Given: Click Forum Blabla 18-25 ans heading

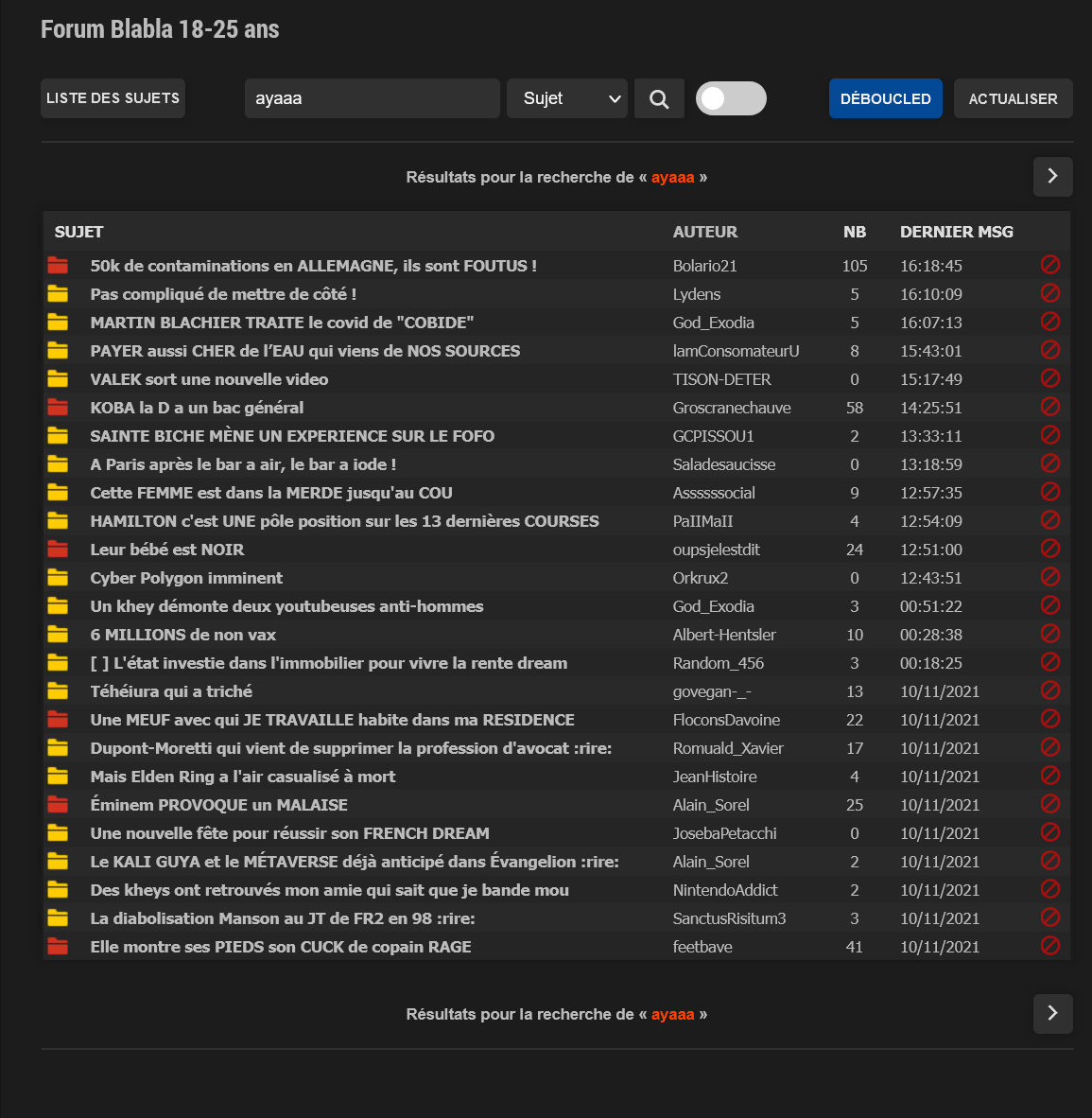Looking at the screenshot, I should tap(160, 29).
